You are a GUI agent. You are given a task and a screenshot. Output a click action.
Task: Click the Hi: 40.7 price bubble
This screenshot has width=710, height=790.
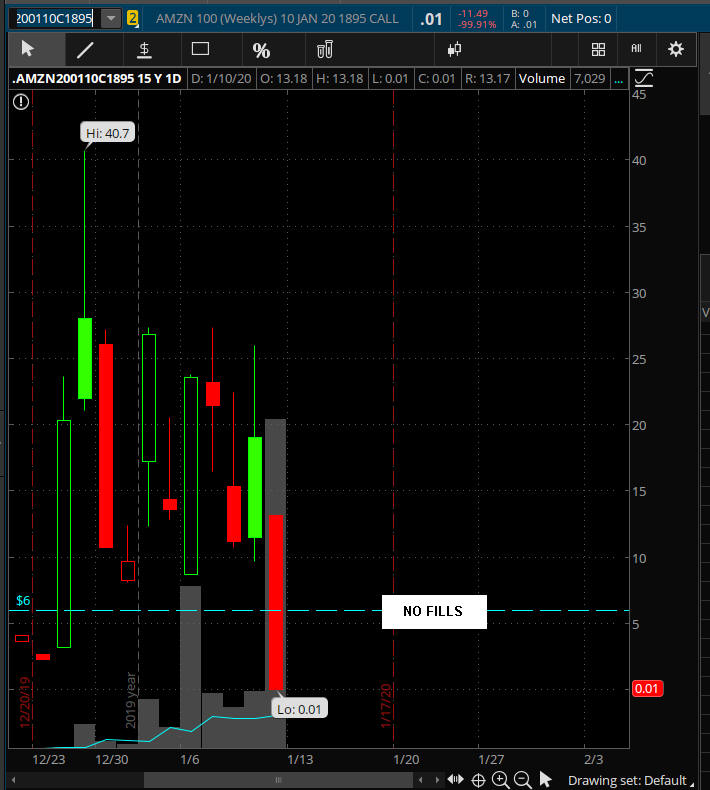(107, 133)
